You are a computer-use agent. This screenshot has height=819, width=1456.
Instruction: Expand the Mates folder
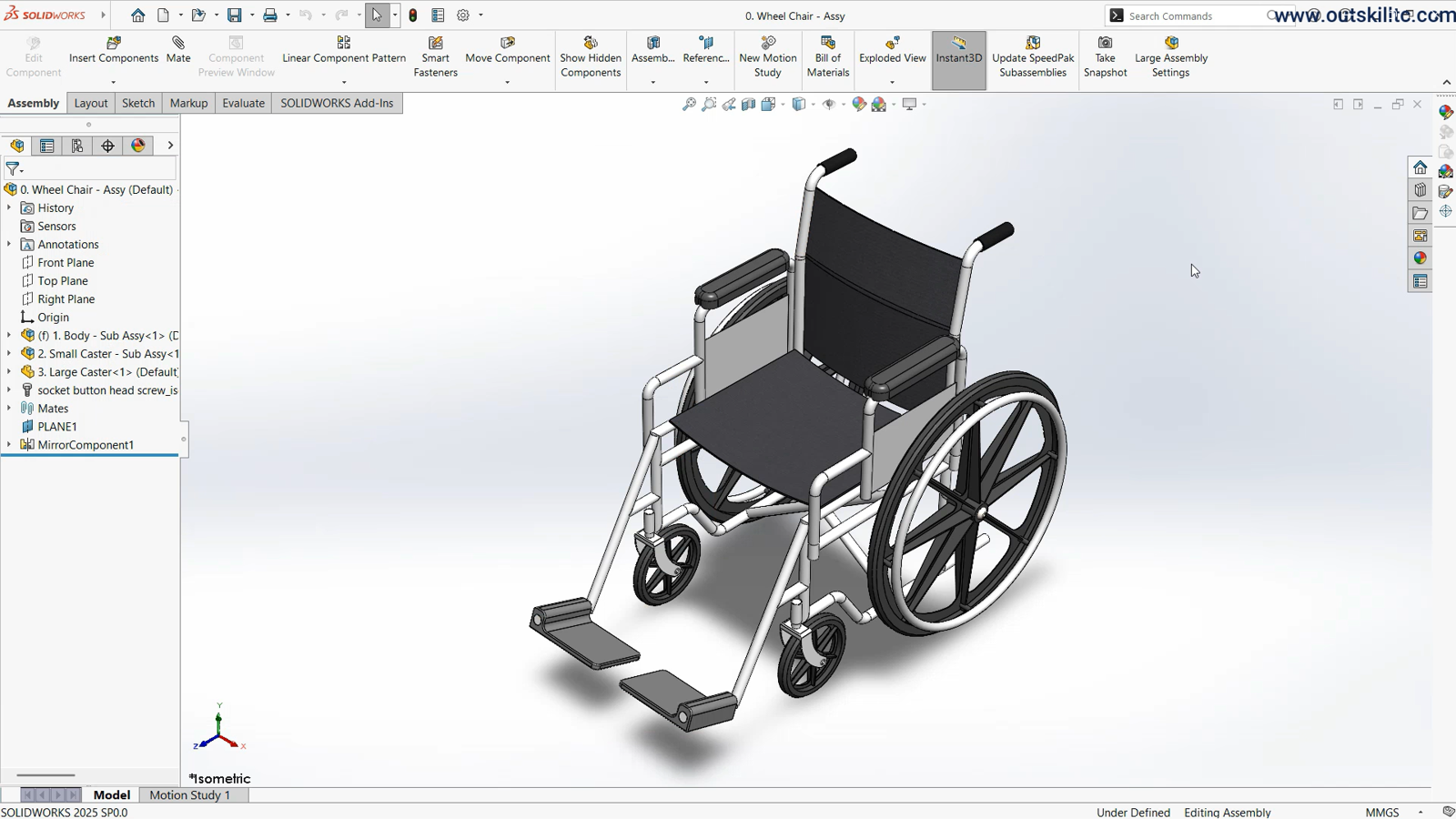tap(9, 408)
